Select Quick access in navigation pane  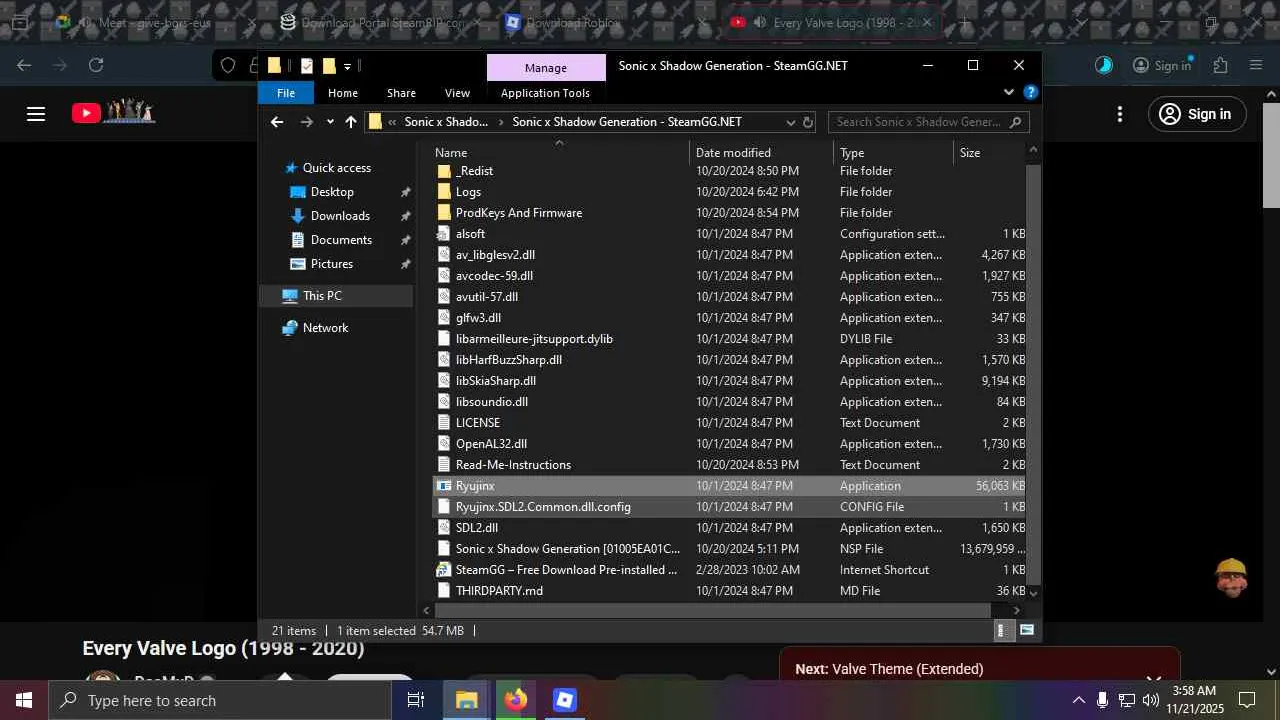point(336,168)
